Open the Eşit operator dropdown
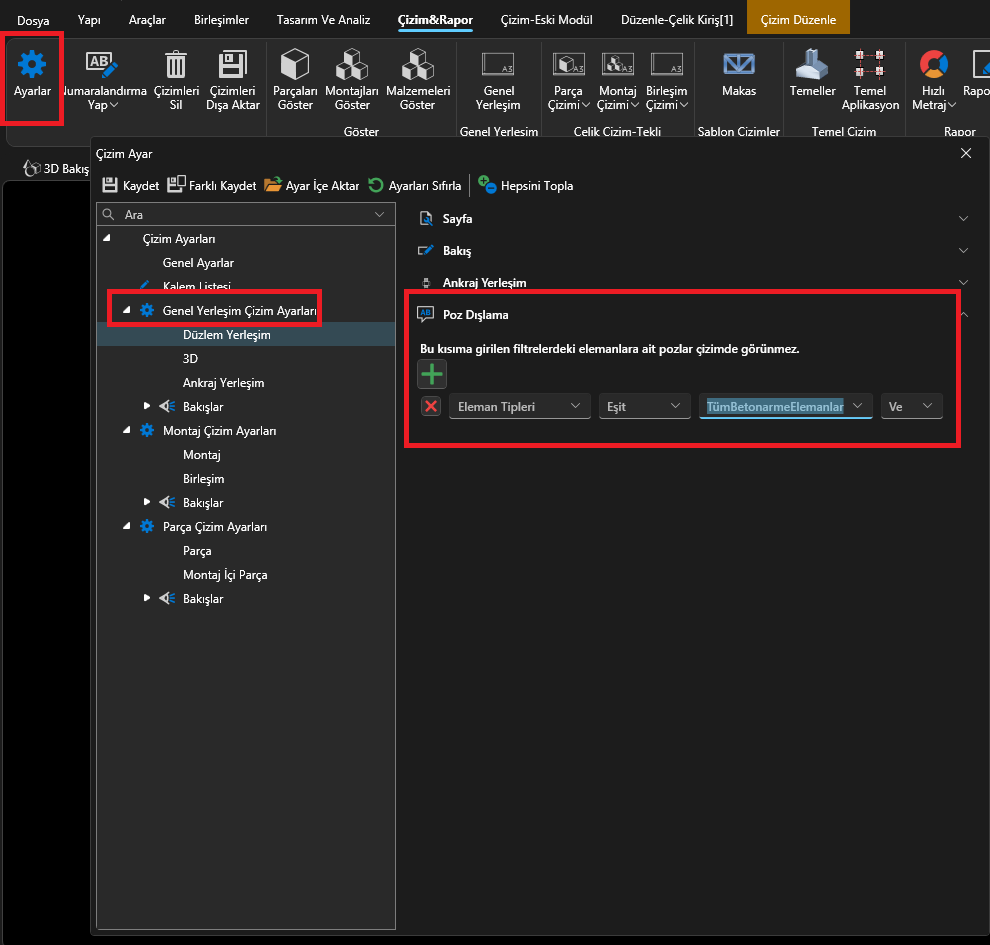The width and height of the screenshot is (990, 945). click(644, 406)
